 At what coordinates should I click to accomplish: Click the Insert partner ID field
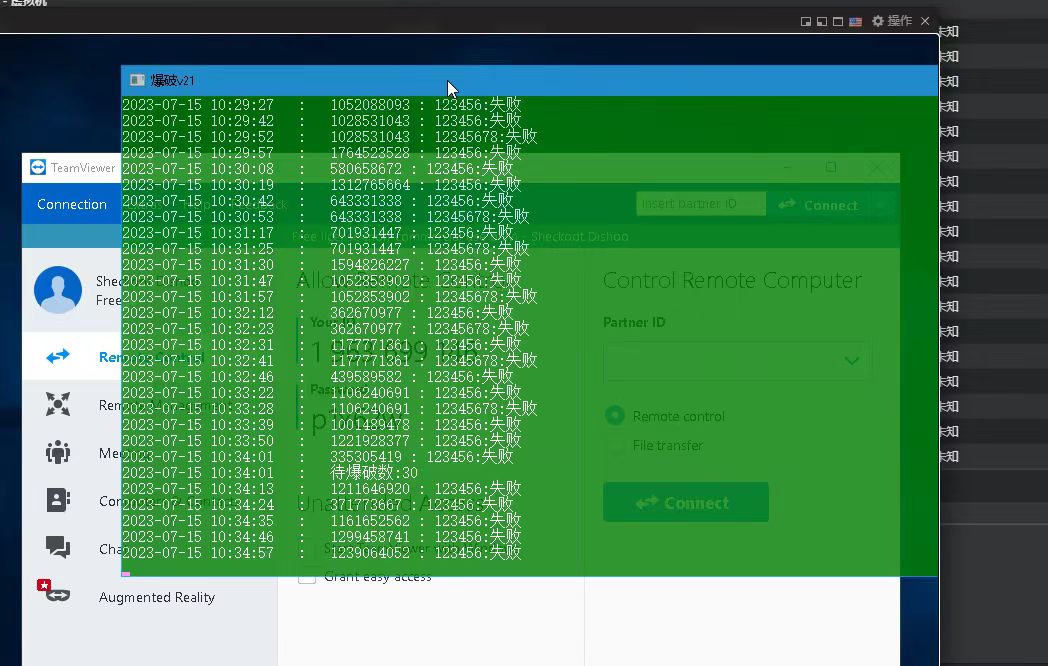tap(701, 204)
